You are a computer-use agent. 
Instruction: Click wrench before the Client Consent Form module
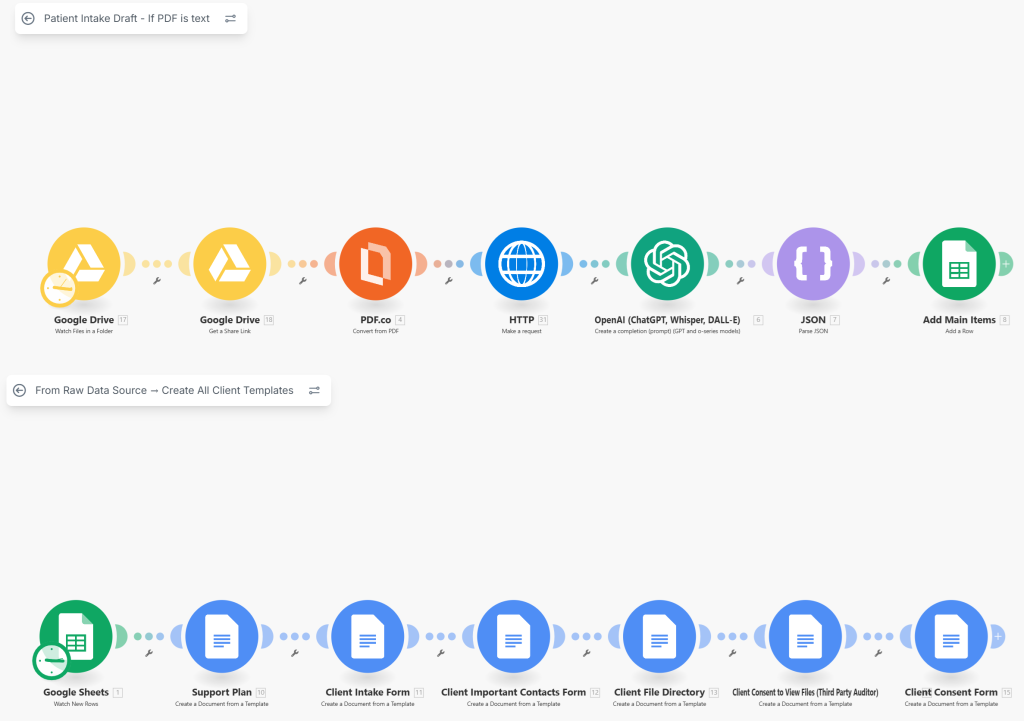(x=878, y=653)
